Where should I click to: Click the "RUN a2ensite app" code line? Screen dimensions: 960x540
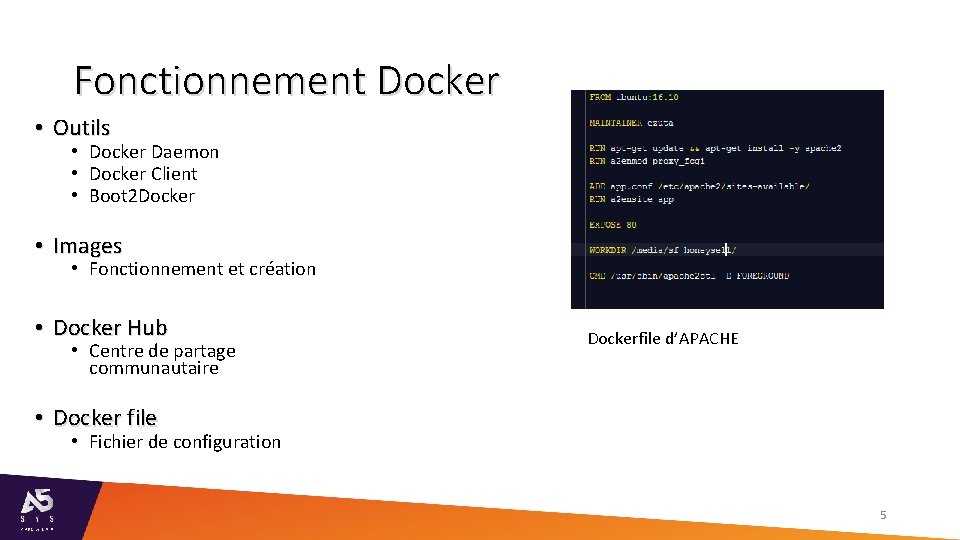[631, 200]
